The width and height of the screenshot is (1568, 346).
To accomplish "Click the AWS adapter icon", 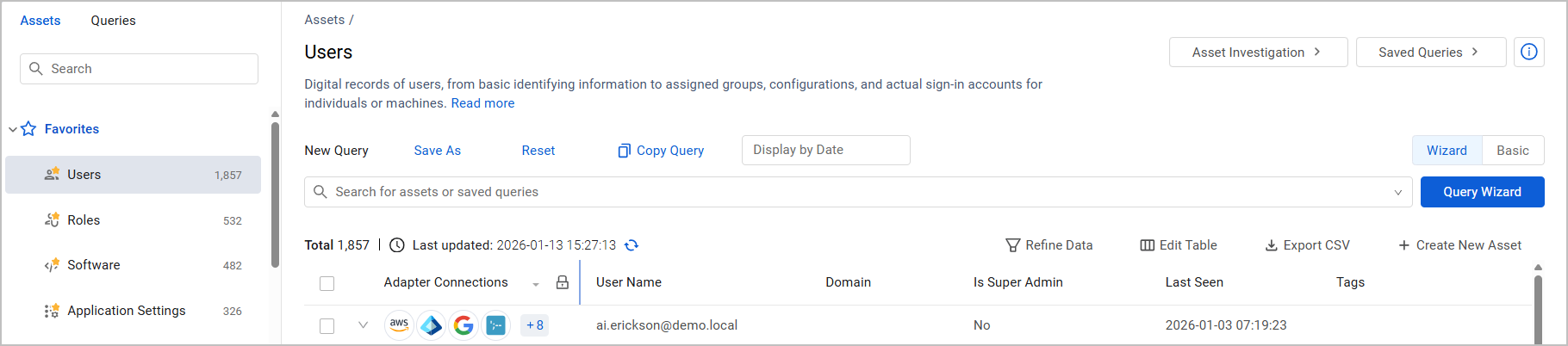I will [399, 325].
